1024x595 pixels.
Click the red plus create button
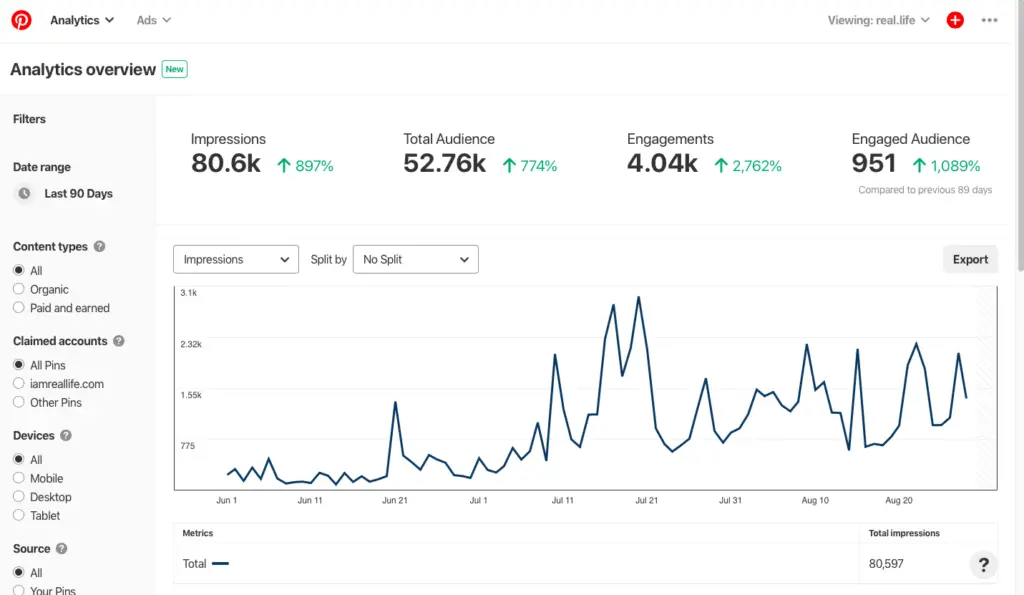[955, 20]
